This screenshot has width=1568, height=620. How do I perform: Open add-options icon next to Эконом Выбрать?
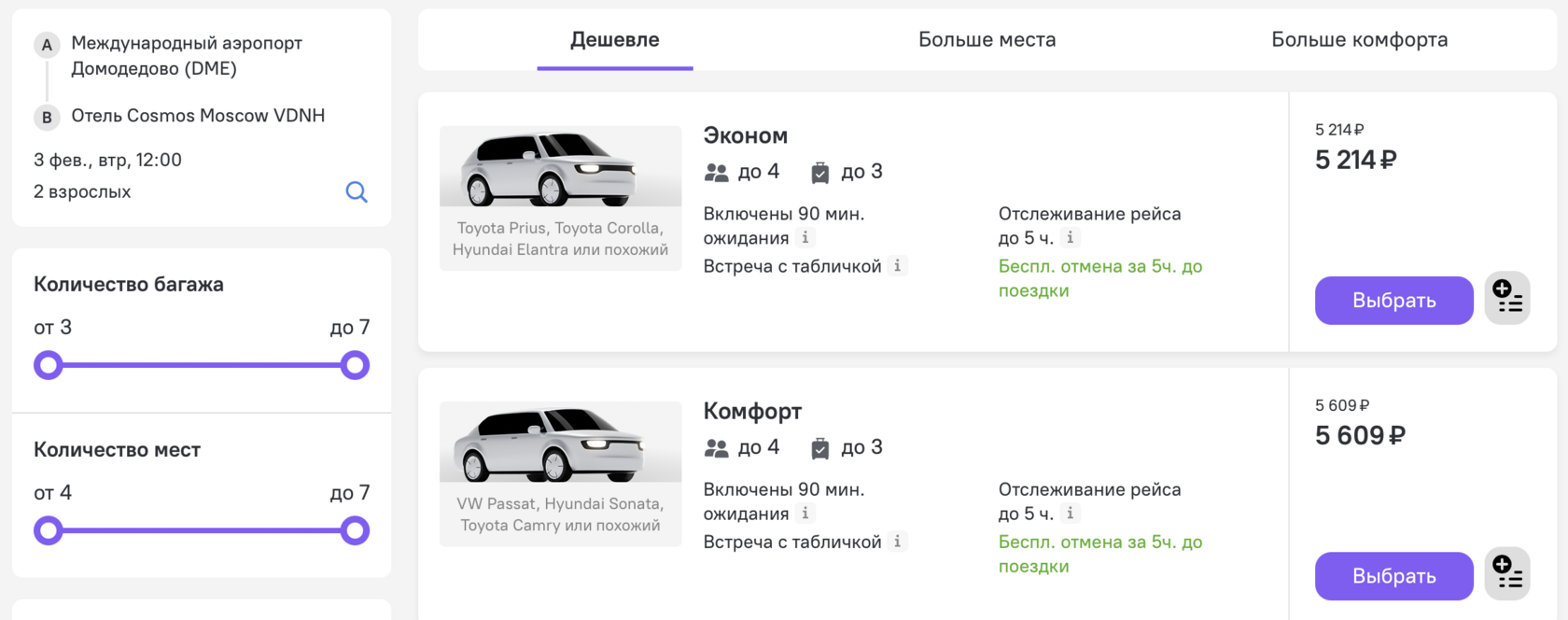(x=1507, y=298)
